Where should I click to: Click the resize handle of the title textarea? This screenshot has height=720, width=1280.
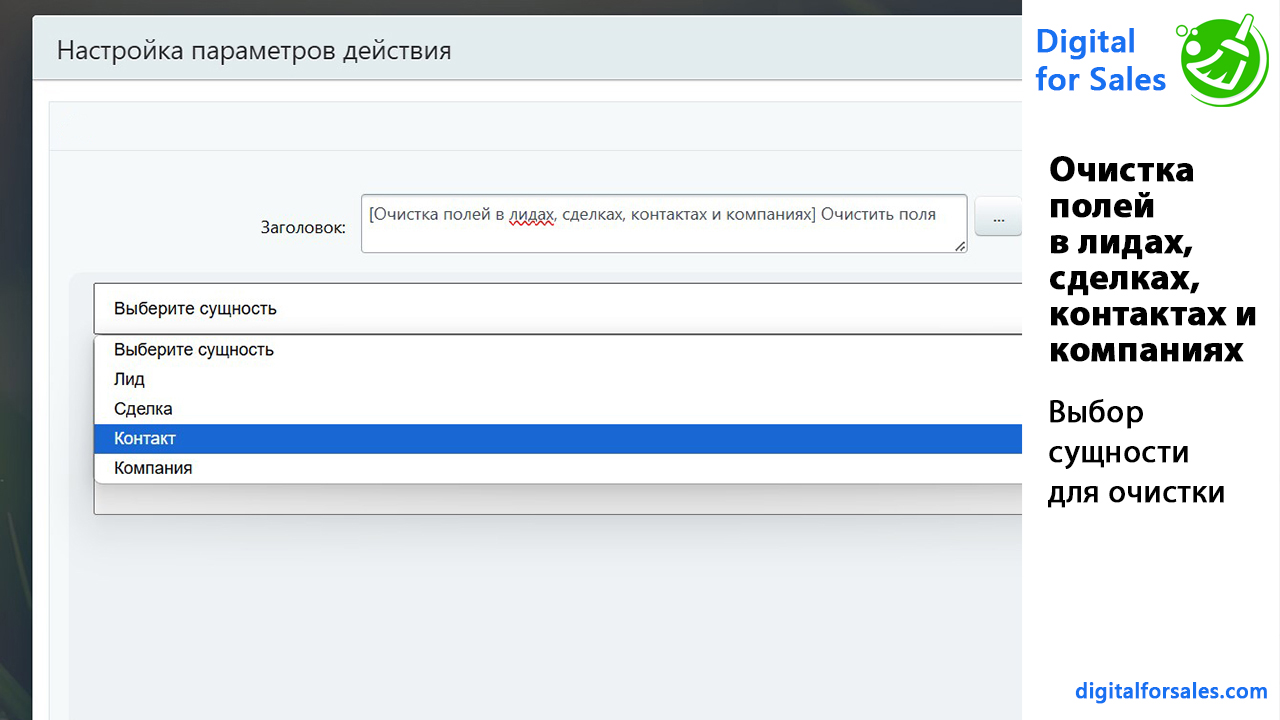pyautogui.click(x=960, y=246)
